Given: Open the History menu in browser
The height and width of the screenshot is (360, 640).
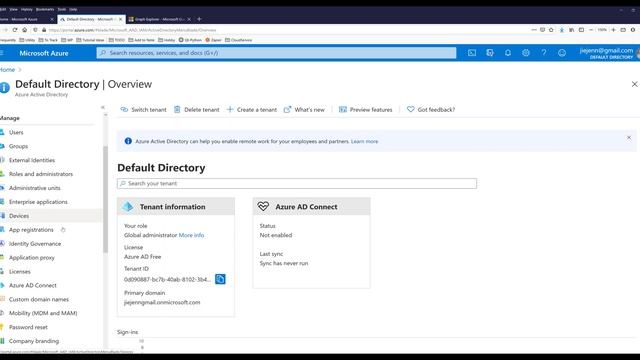Looking at the screenshot, I should pos(27,9).
